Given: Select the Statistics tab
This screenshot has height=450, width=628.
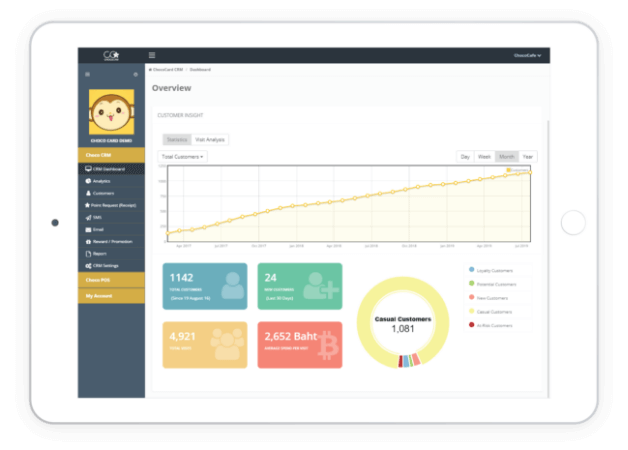Looking at the screenshot, I should click(x=177, y=139).
